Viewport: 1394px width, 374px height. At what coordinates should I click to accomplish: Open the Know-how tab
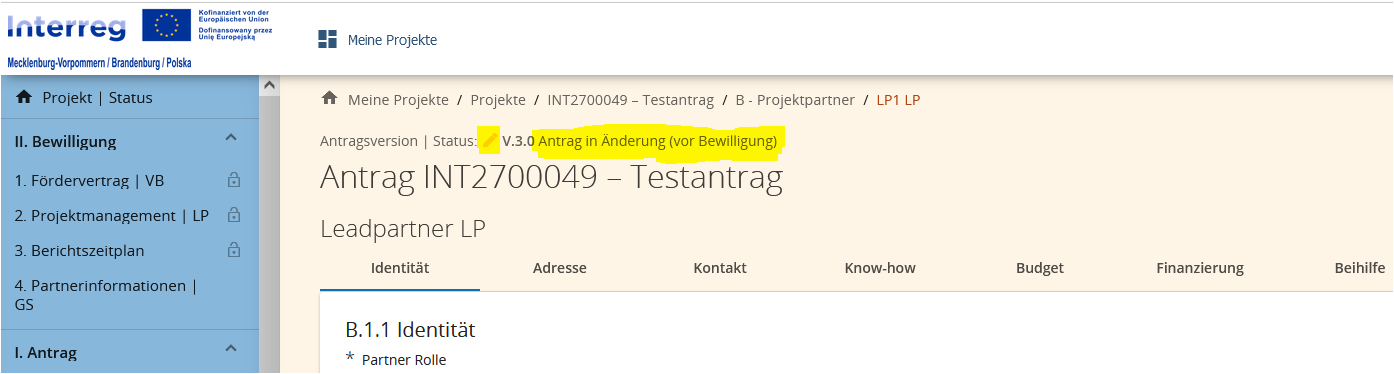click(880, 268)
